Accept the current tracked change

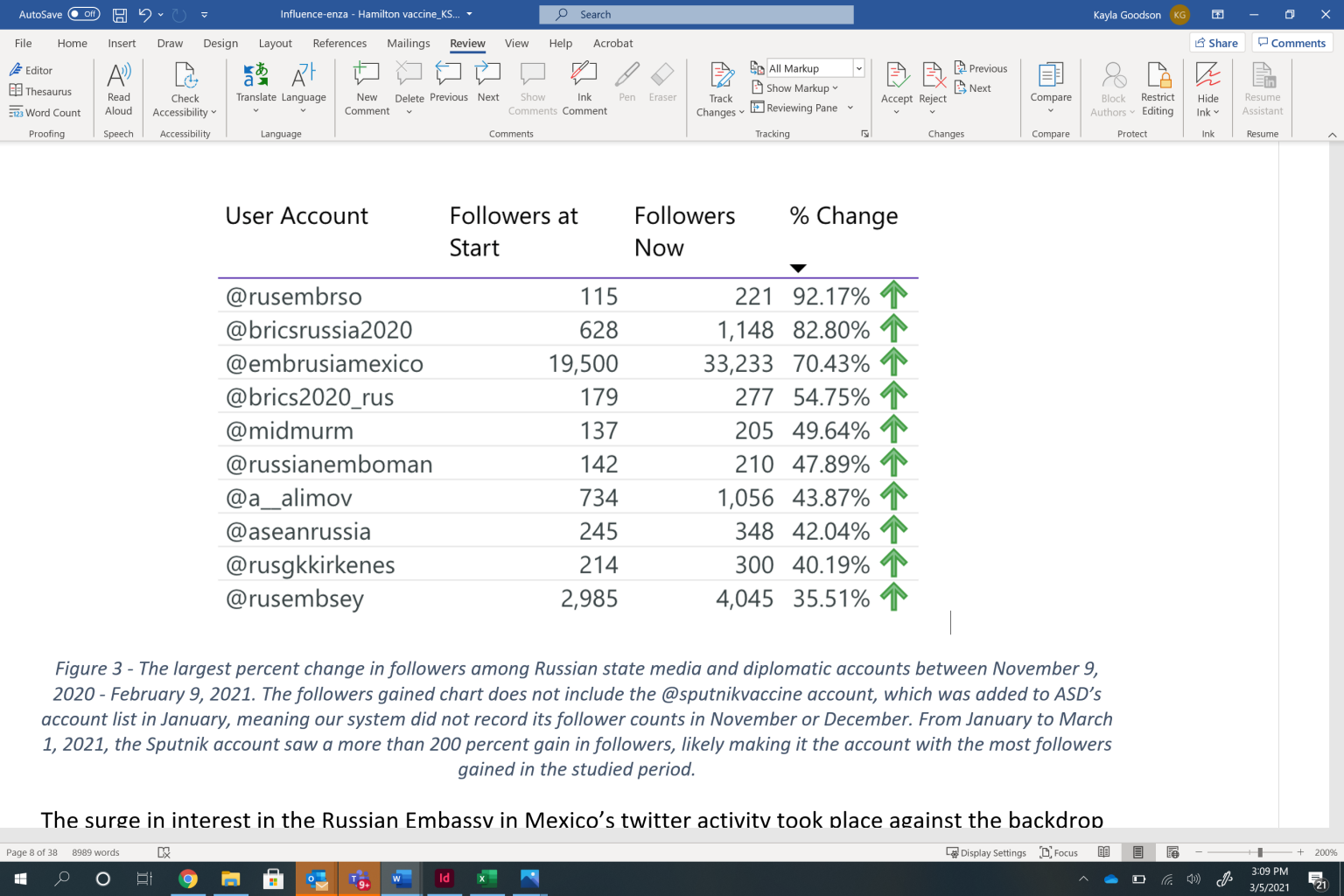[897, 89]
